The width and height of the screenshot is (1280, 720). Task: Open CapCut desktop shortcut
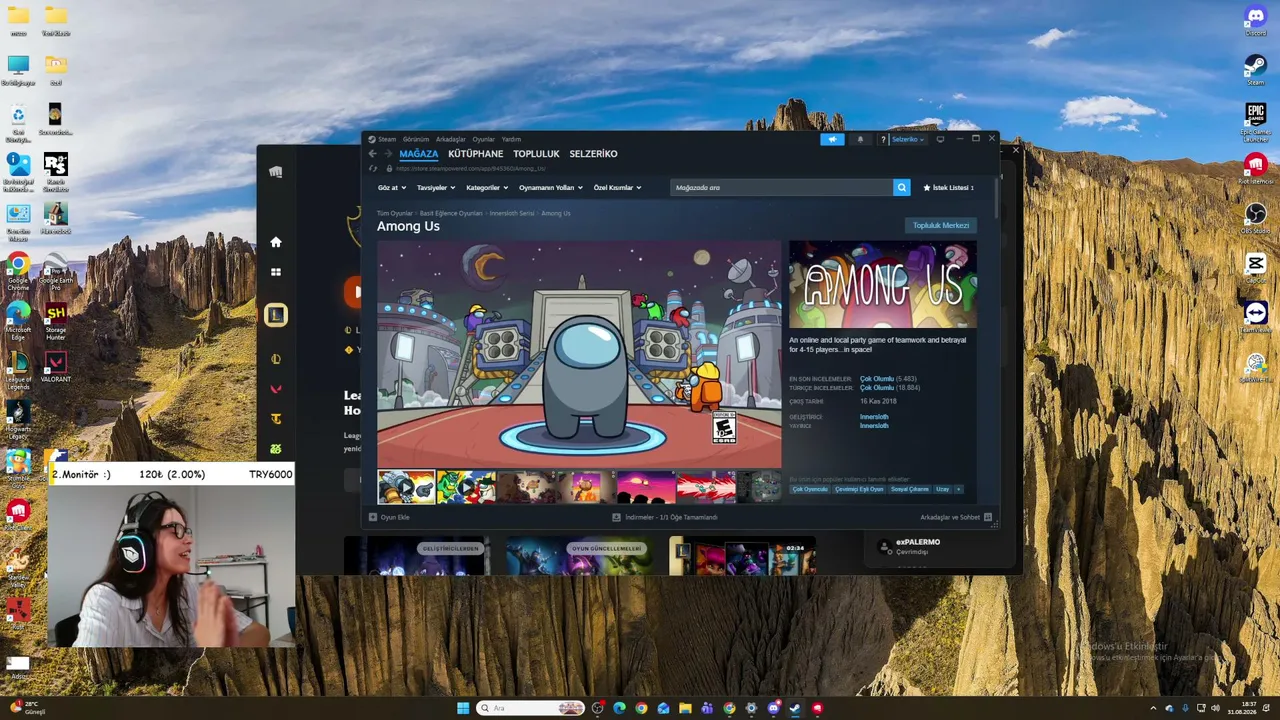1255,267
